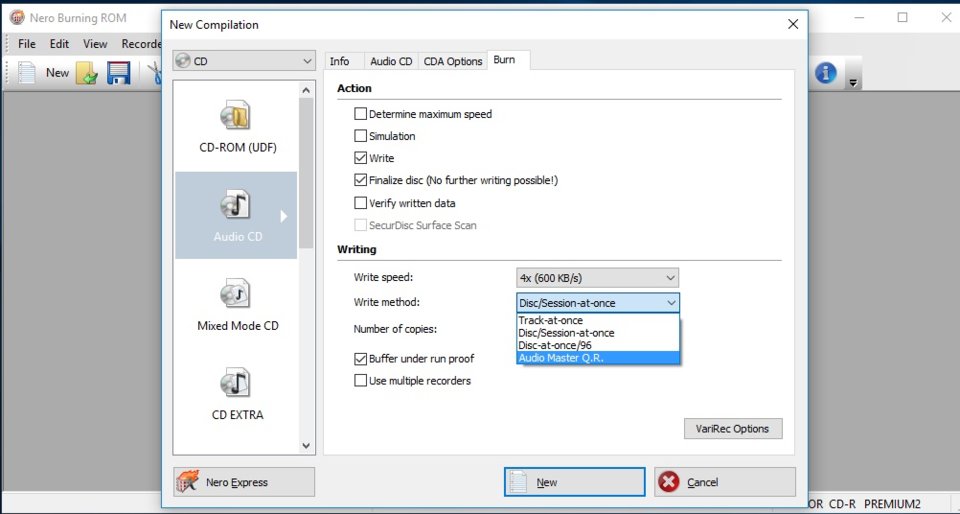Select Track-at-once from the list

point(598,320)
